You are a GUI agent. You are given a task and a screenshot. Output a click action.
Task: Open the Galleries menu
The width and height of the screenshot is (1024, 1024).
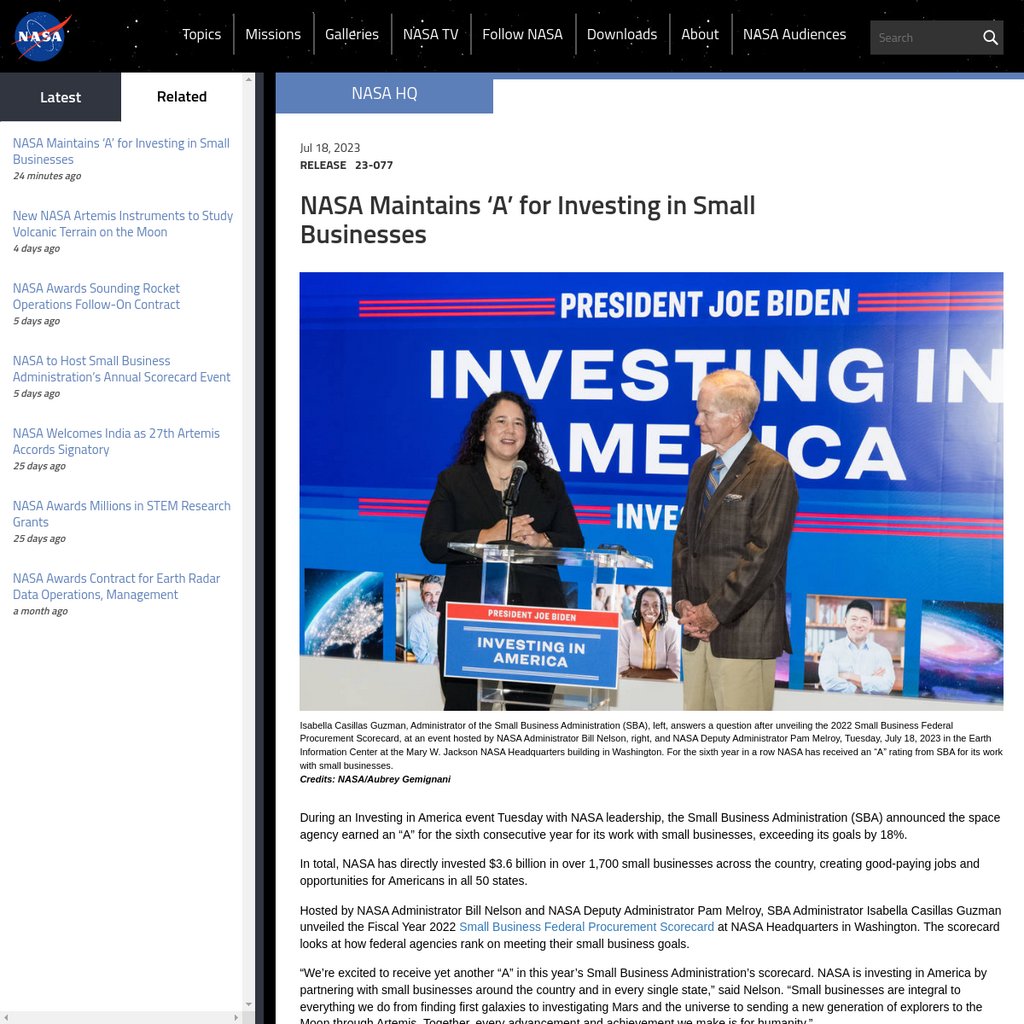click(351, 34)
